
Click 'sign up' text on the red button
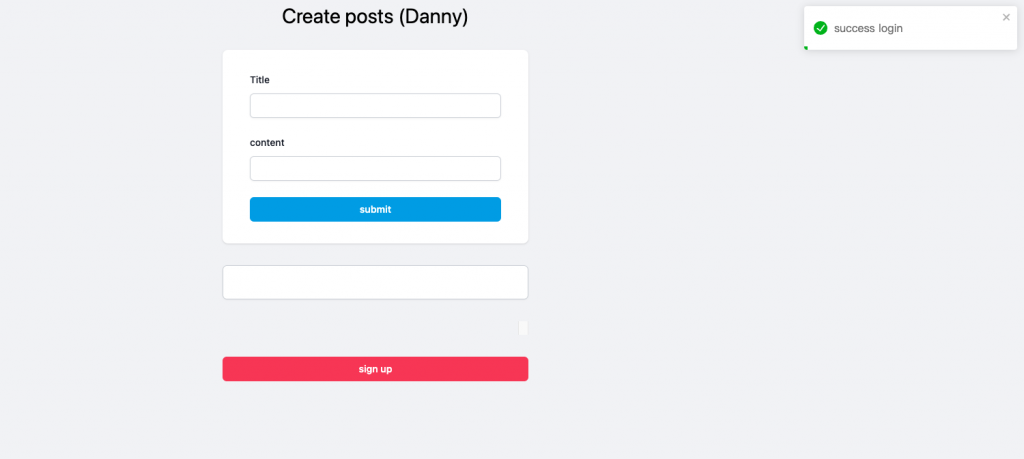[x=375, y=369]
